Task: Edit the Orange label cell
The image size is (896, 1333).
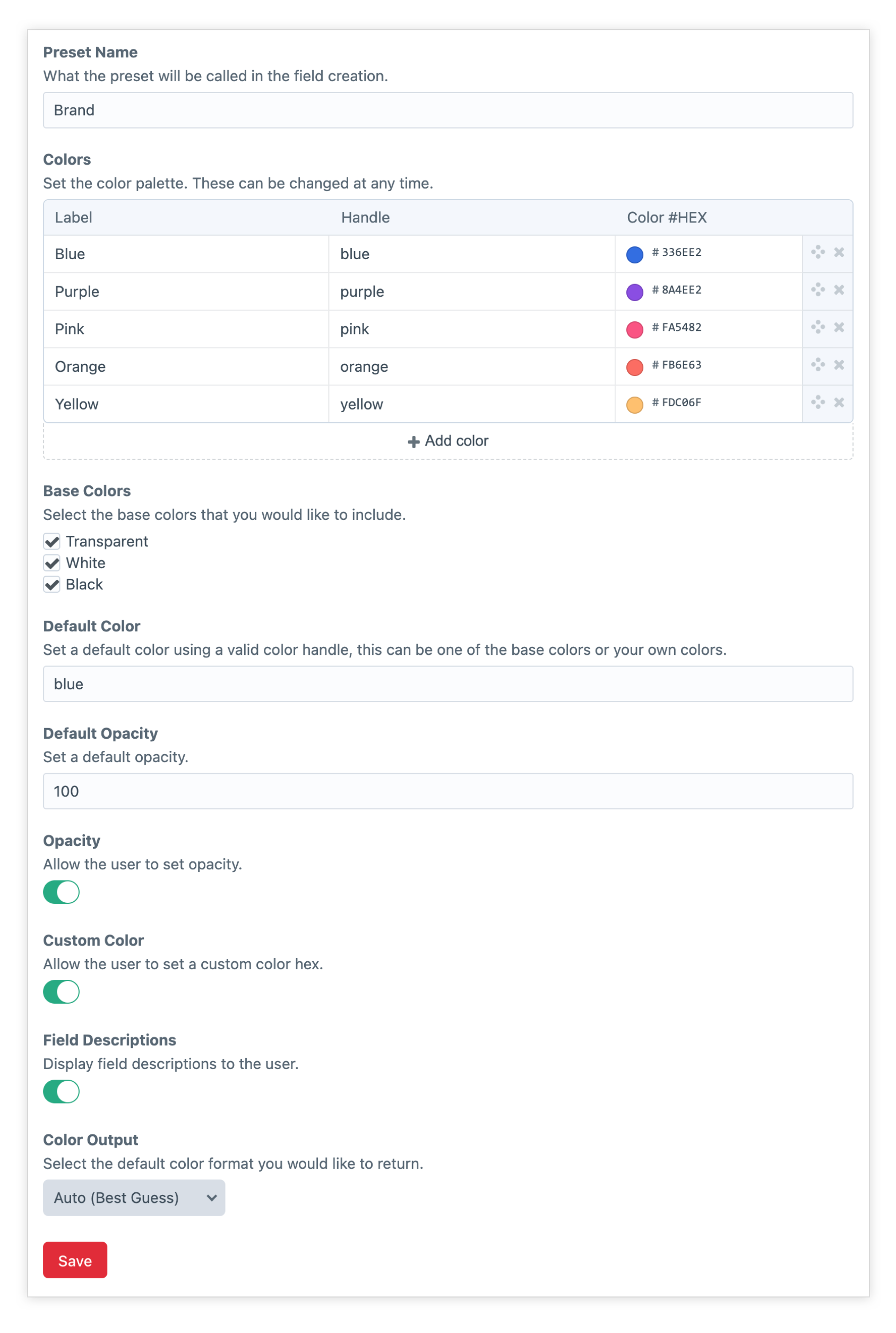Action: click(186, 366)
